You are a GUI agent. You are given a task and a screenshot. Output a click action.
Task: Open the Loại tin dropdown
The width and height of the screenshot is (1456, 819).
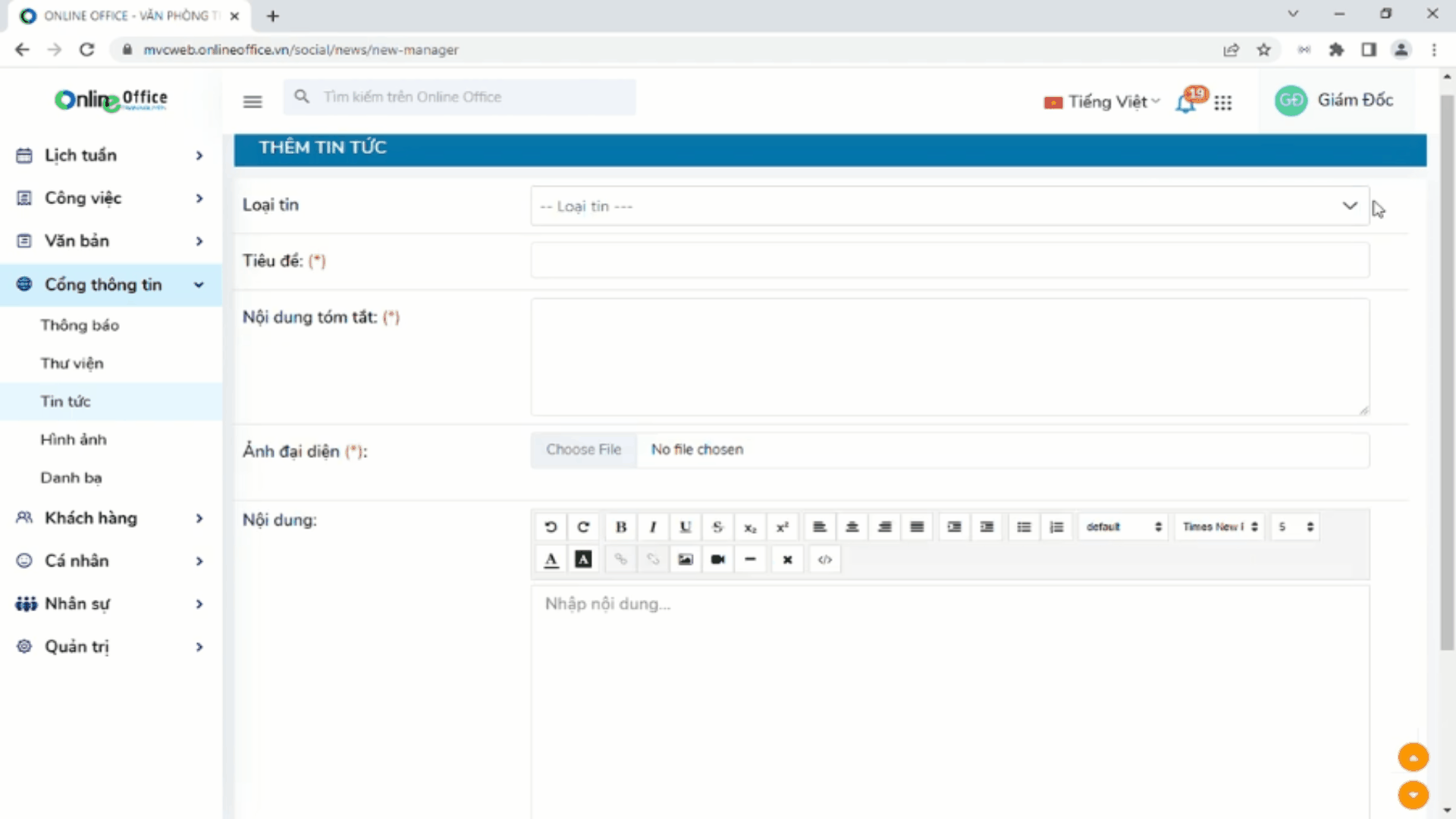pyautogui.click(x=949, y=206)
